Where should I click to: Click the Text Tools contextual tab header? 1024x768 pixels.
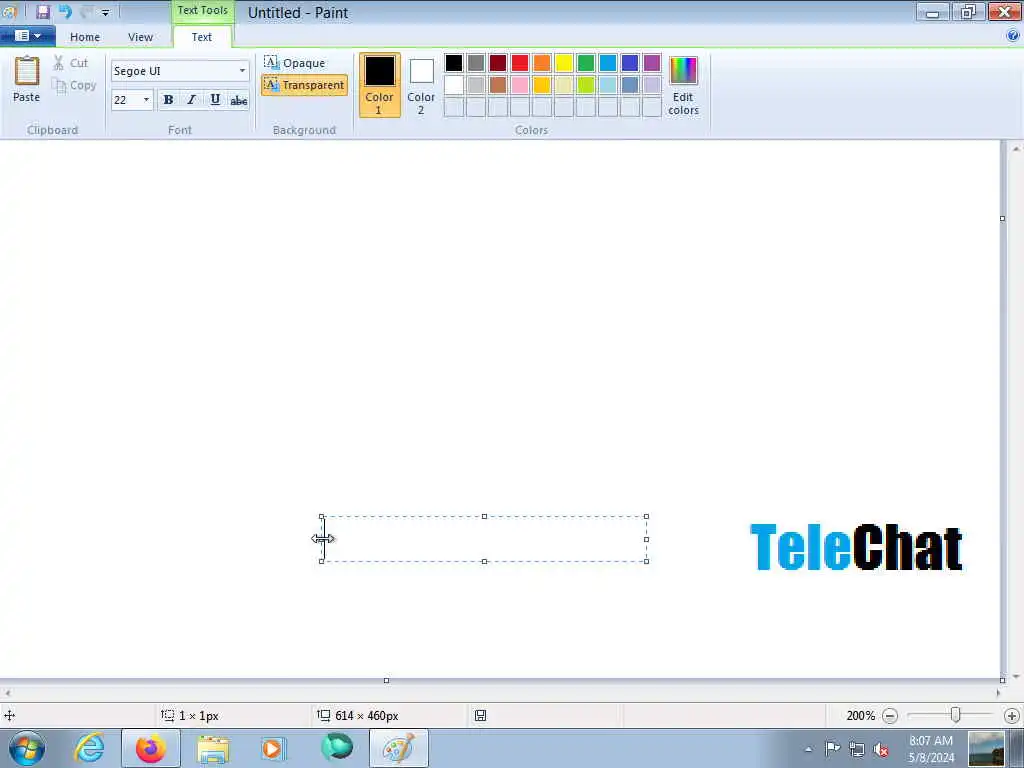pyautogui.click(x=202, y=10)
